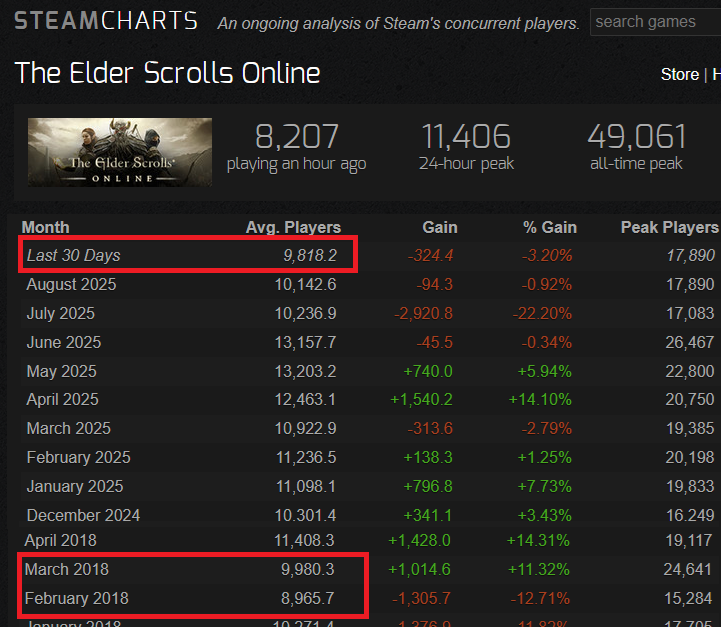Click the -313.6 gain value
Screen dimensions: 721x627
coord(430,428)
